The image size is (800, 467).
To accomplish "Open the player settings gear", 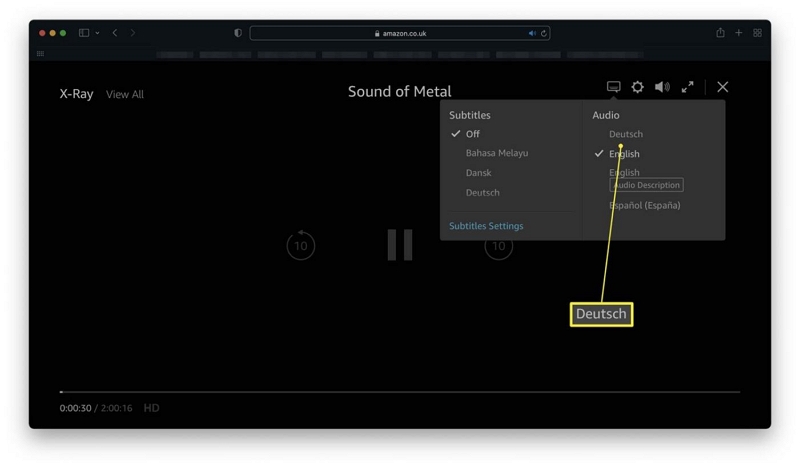I will (637, 87).
